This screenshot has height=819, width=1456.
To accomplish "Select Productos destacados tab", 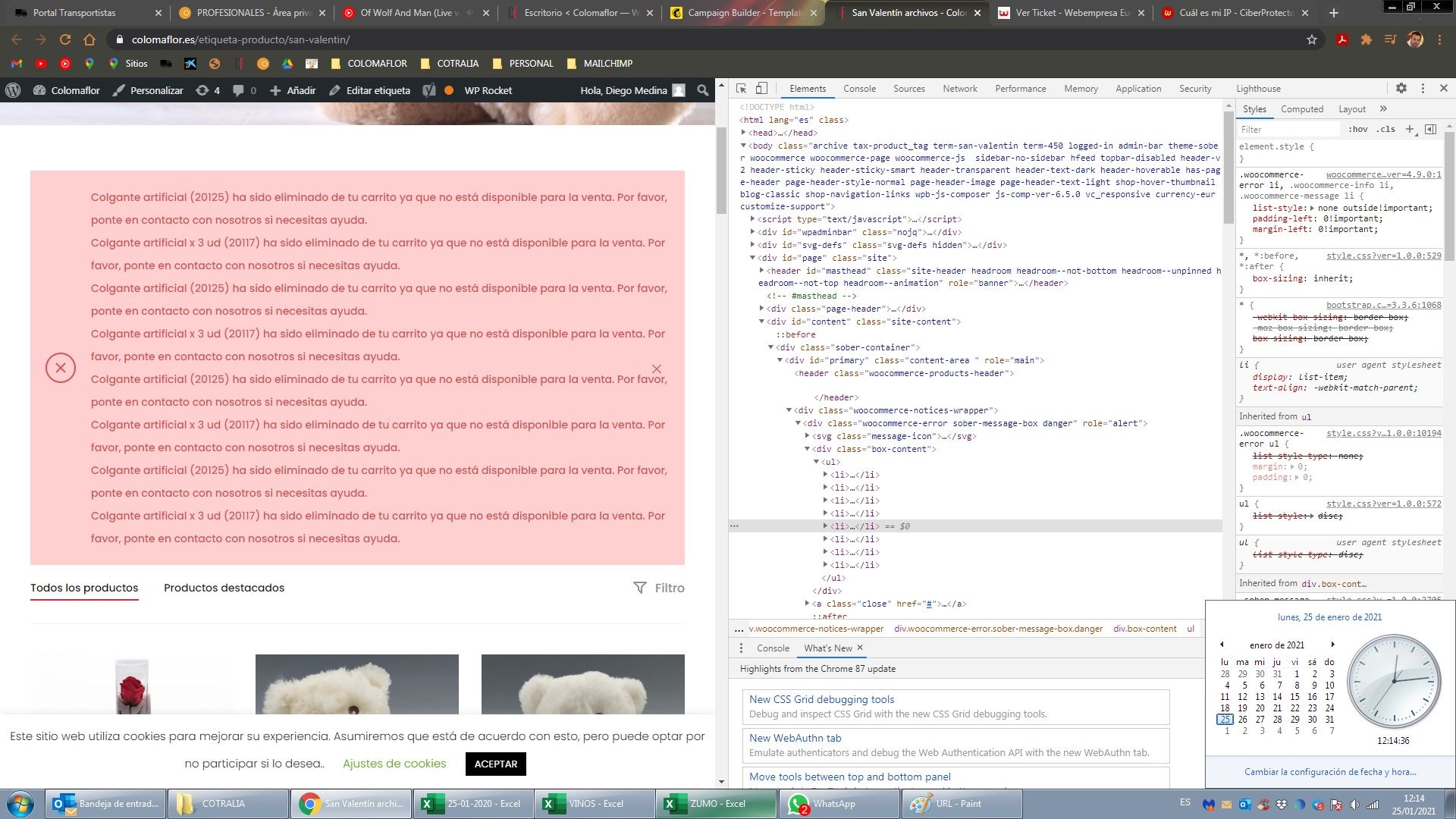I will (224, 588).
